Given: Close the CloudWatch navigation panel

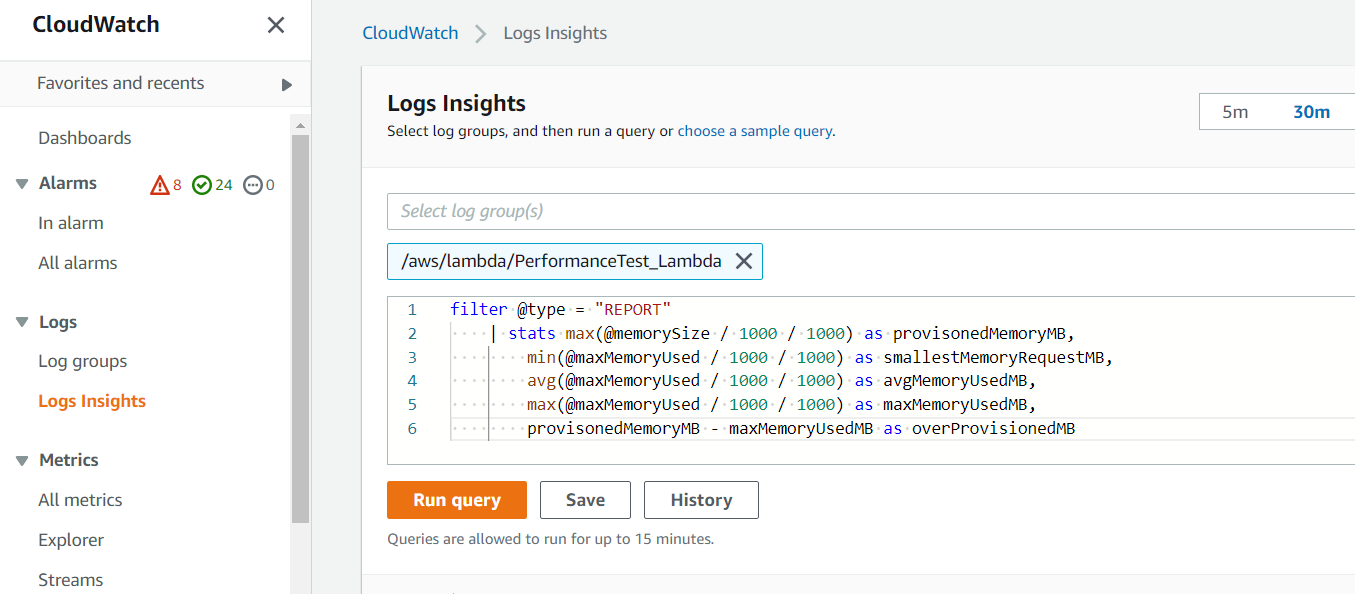Looking at the screenshot, I should point(276,26).
